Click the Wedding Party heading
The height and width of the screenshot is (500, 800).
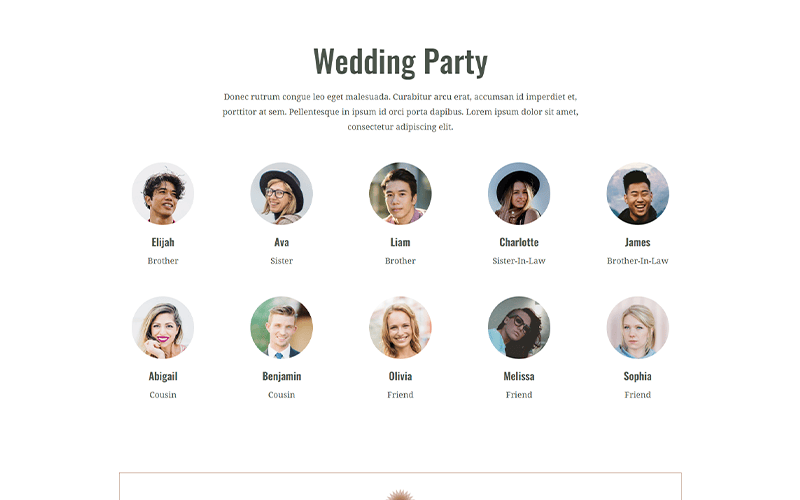click(x=400, y=62)
